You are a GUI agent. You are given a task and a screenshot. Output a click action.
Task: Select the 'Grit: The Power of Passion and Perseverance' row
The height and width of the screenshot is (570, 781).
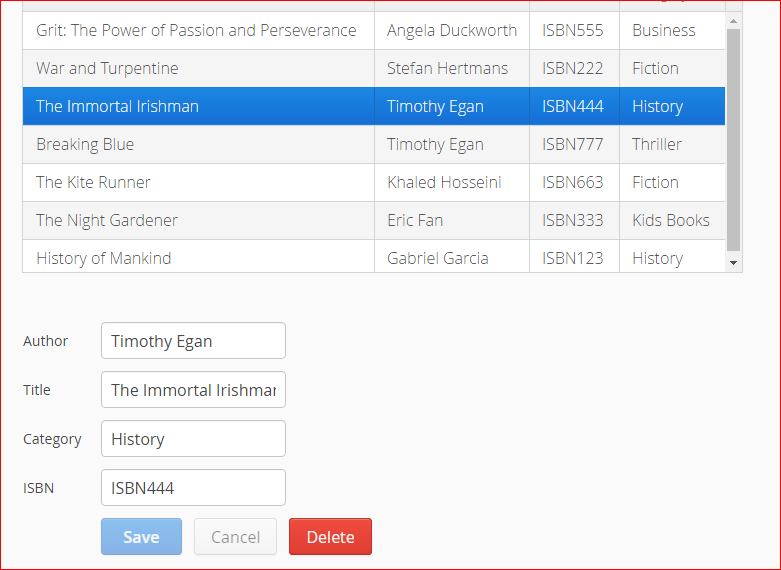[374, 30]
